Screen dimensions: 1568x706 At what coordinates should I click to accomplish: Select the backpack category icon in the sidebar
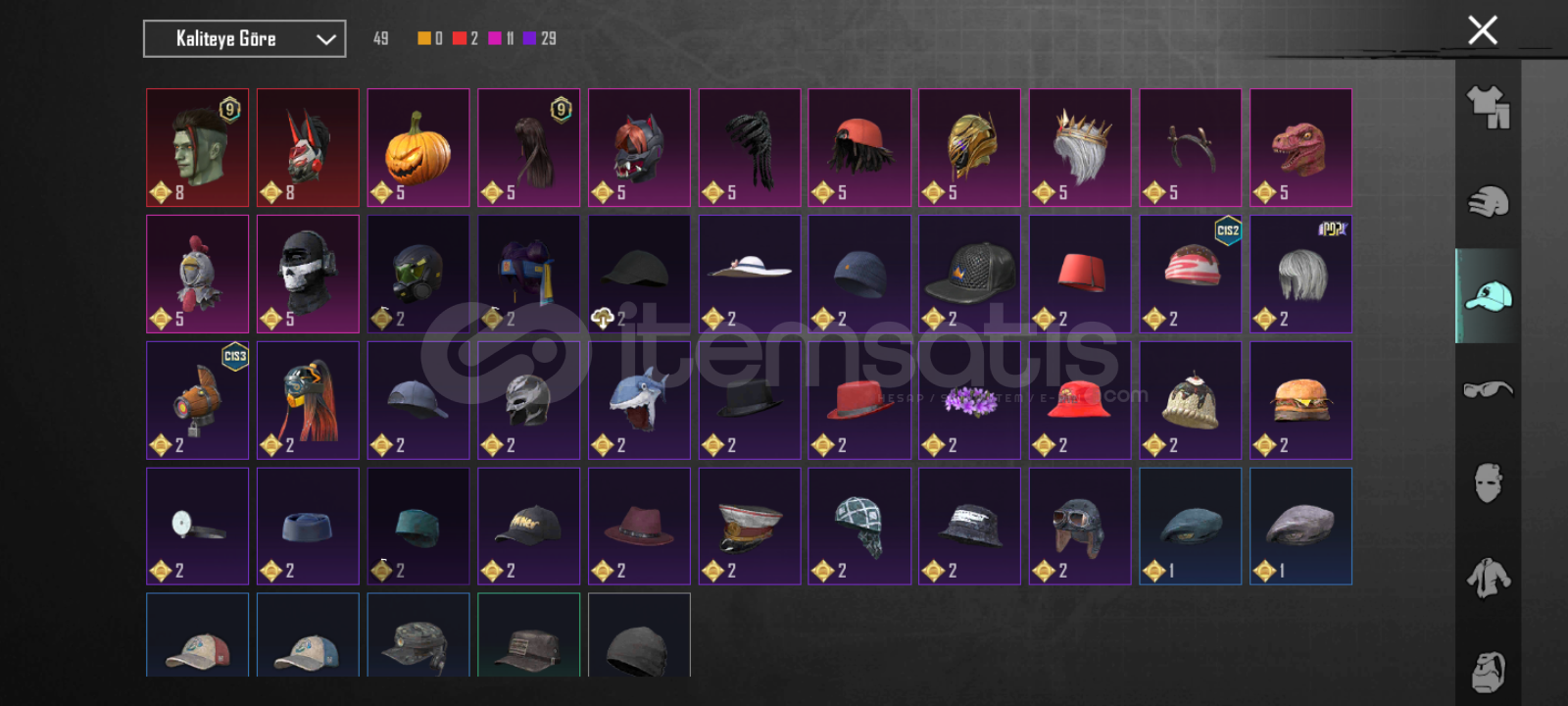point(1488,671)
